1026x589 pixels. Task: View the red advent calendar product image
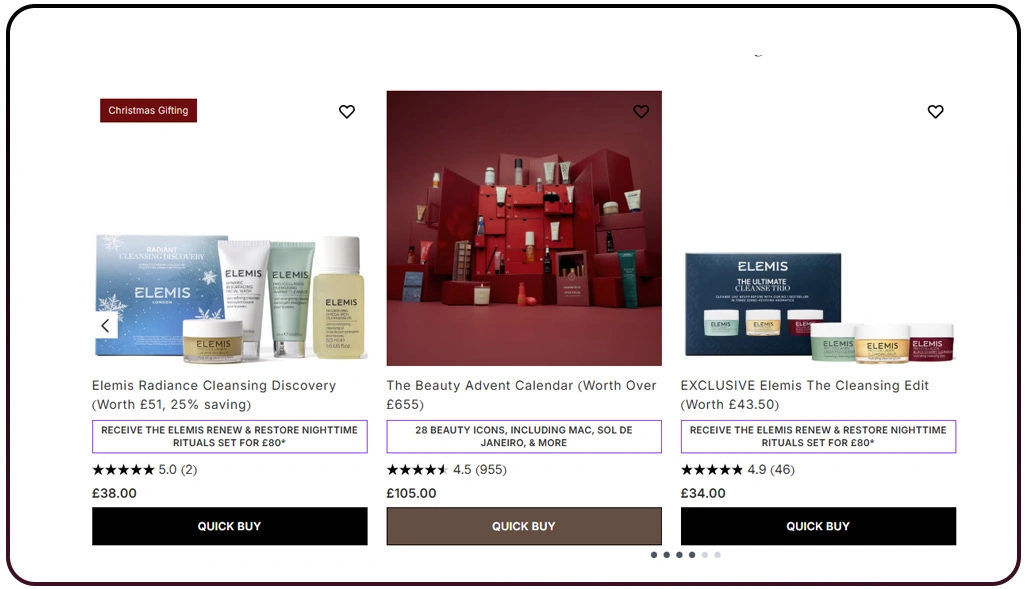(524, 228)
